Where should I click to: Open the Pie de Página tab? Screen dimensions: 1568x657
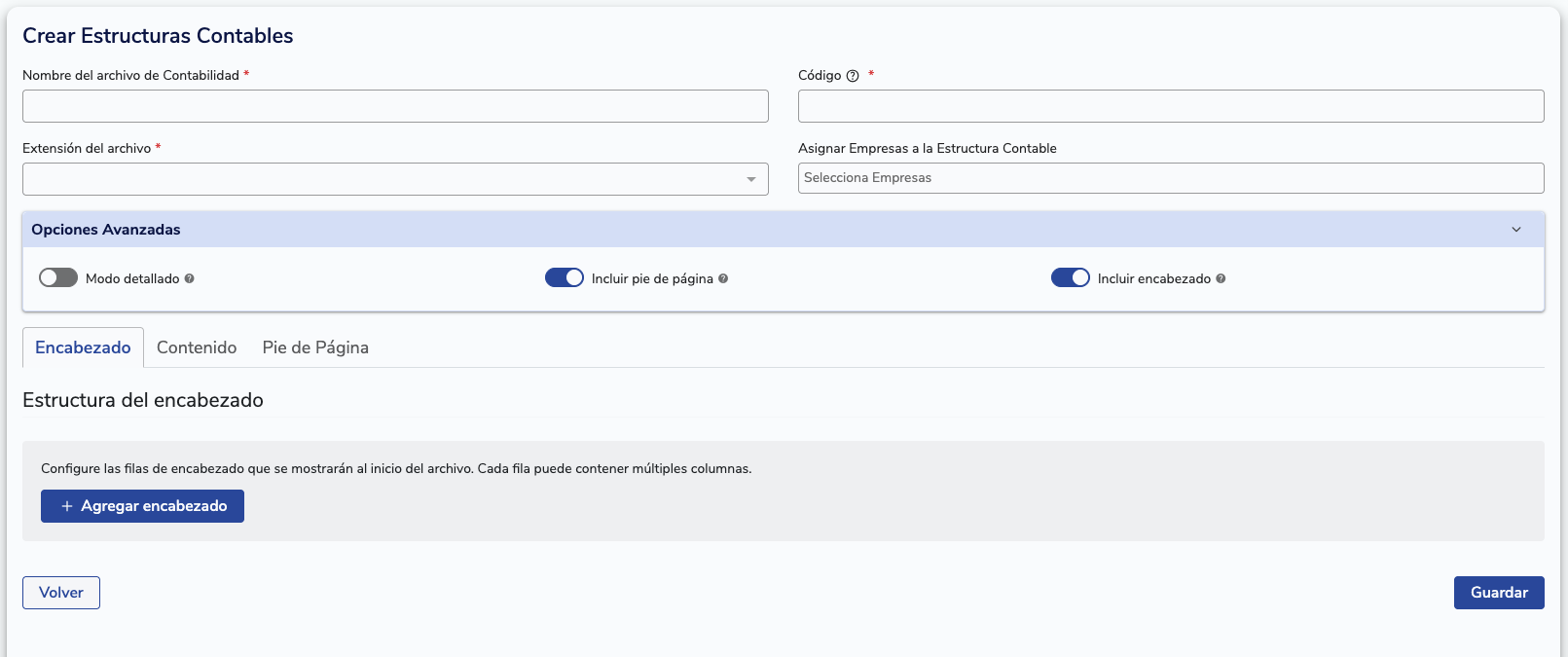pos(313,347)
